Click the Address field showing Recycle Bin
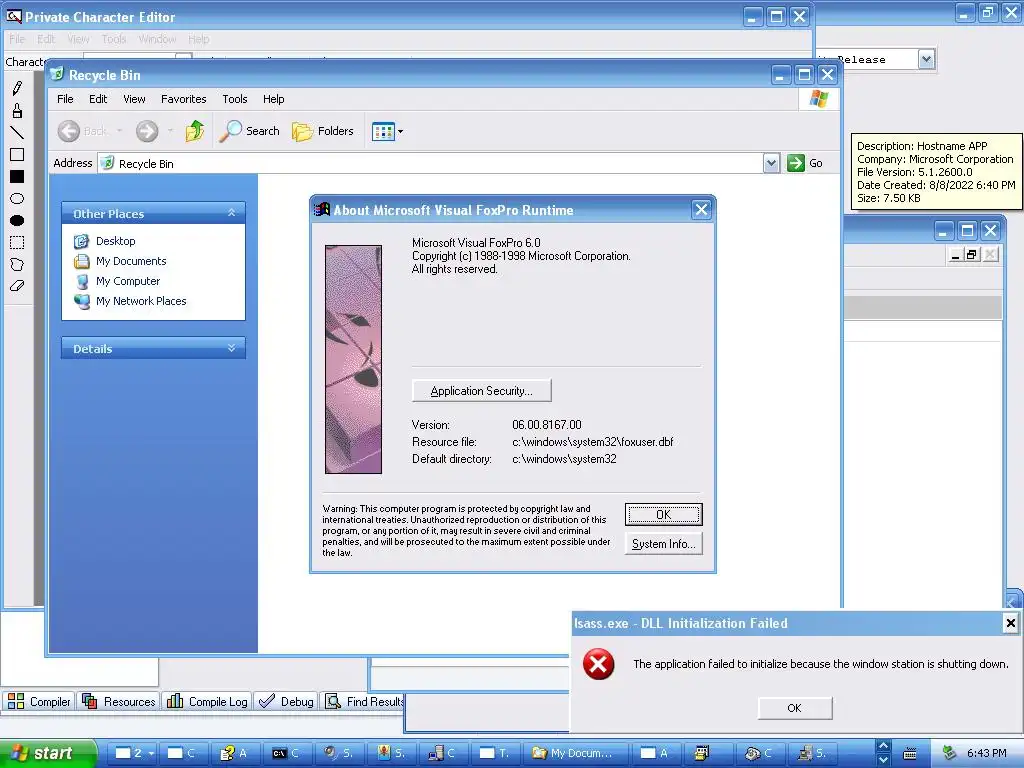This screenshot has width=1024, height=768. 430,163
